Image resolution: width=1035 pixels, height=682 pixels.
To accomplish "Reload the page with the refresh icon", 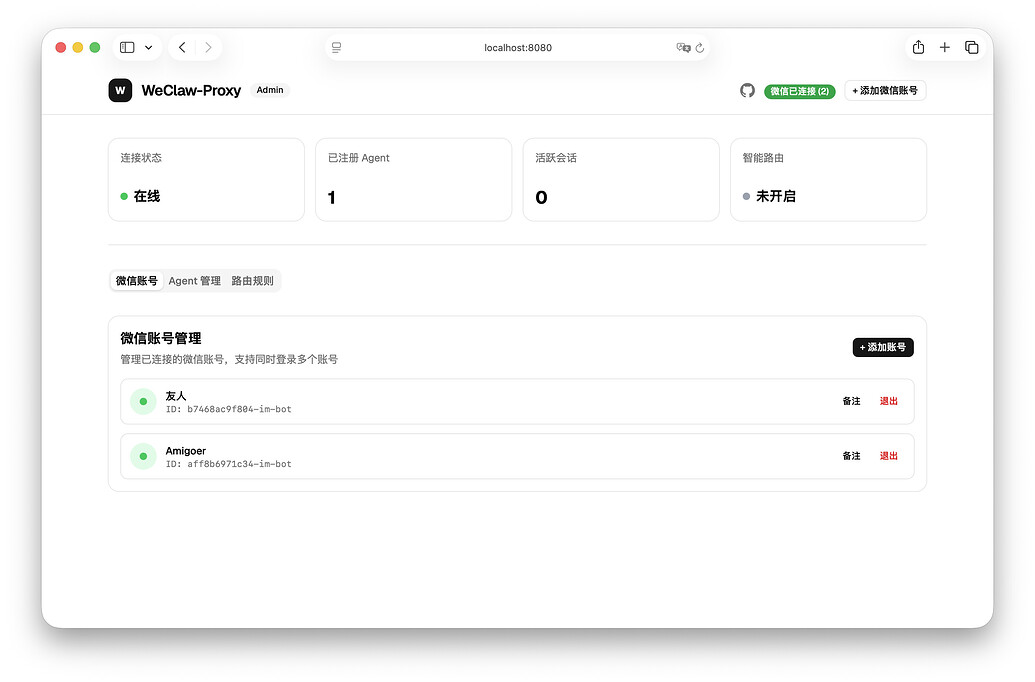I will coord(700,48).
